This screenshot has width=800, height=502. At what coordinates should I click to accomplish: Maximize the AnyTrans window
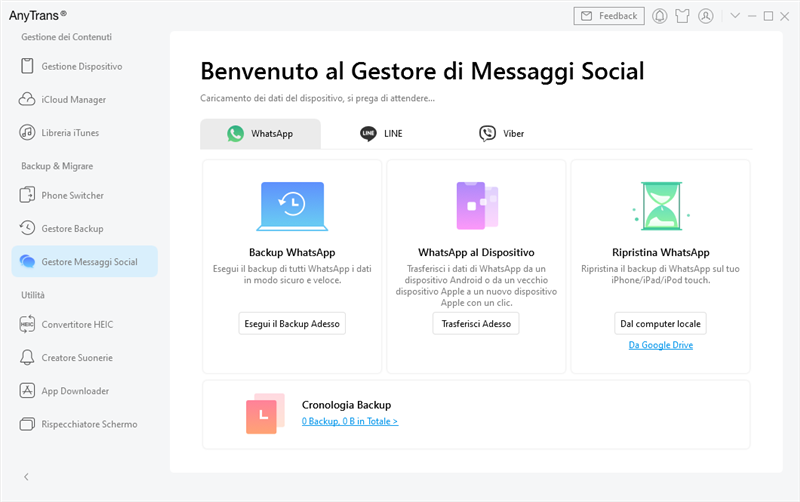pyautogui.click(x=768, y=16)
